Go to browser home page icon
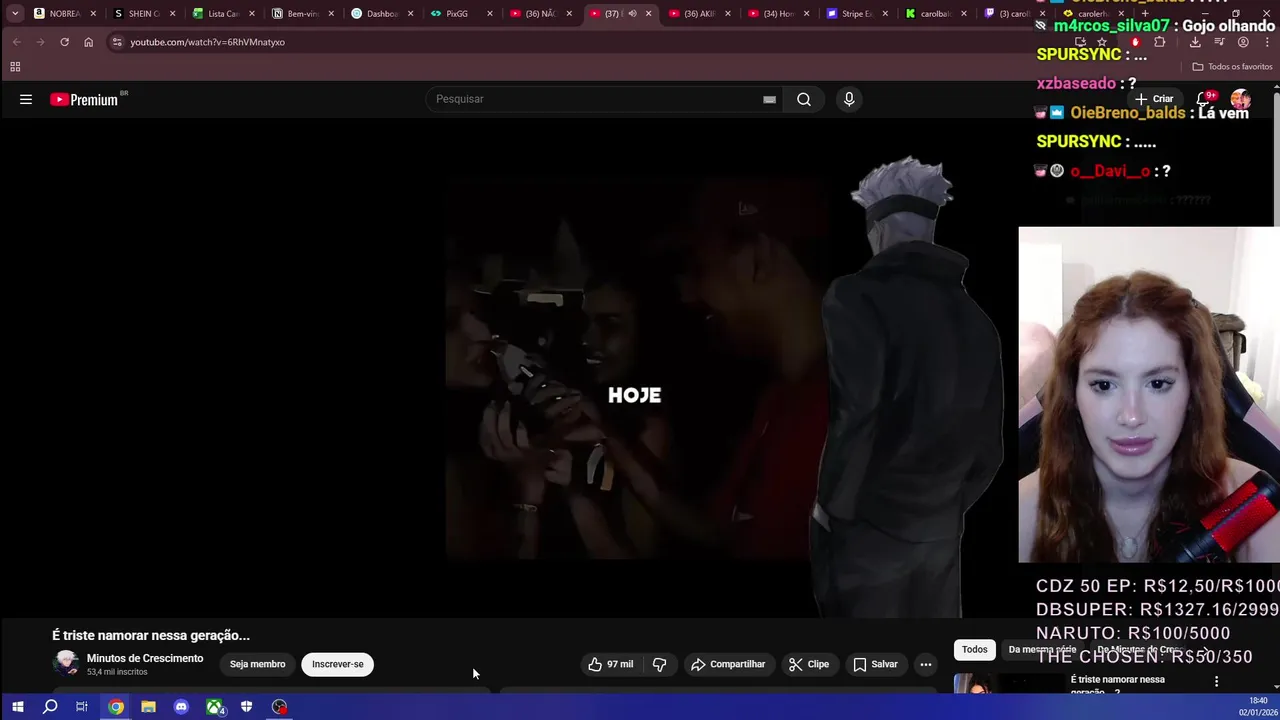The width and height of the screenshot is (1280, 720). click(88, 42)
